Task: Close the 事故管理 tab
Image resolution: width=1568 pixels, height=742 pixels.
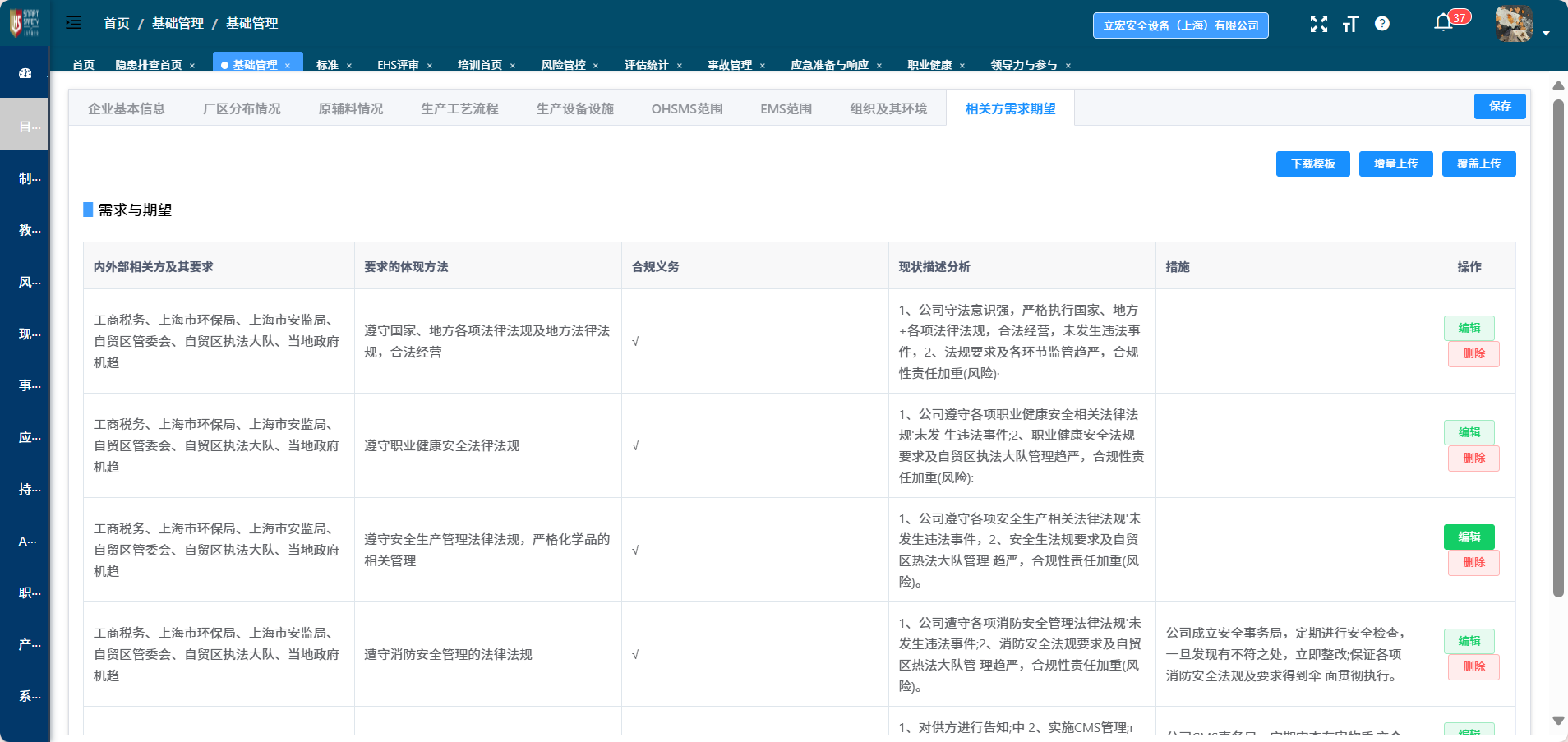Action: click(x=763, y=66)
